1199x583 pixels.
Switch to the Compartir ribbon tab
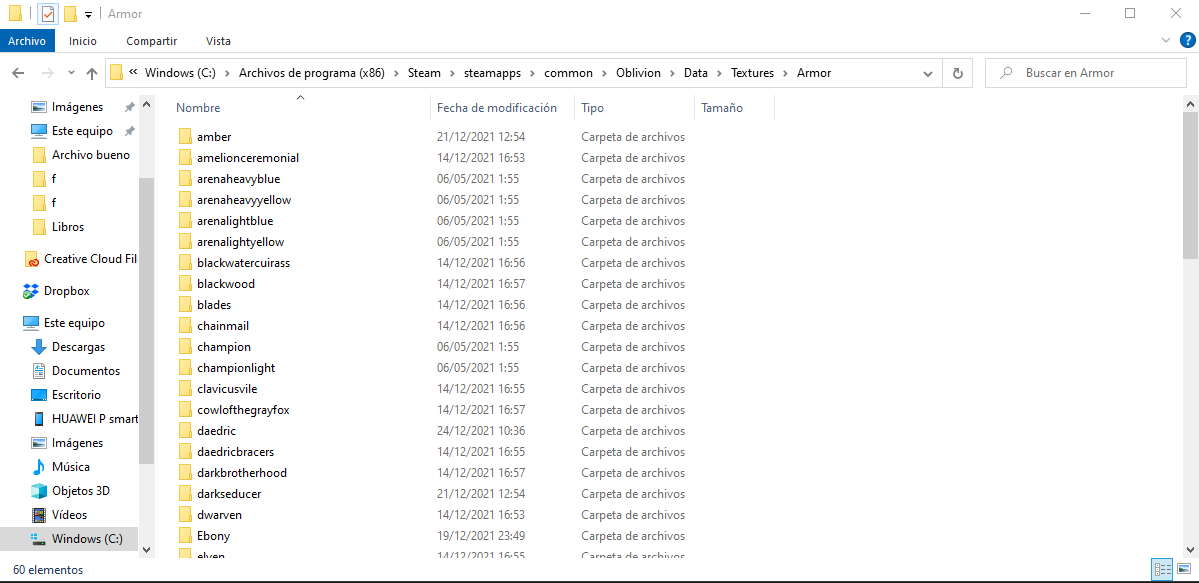point(151,41)
